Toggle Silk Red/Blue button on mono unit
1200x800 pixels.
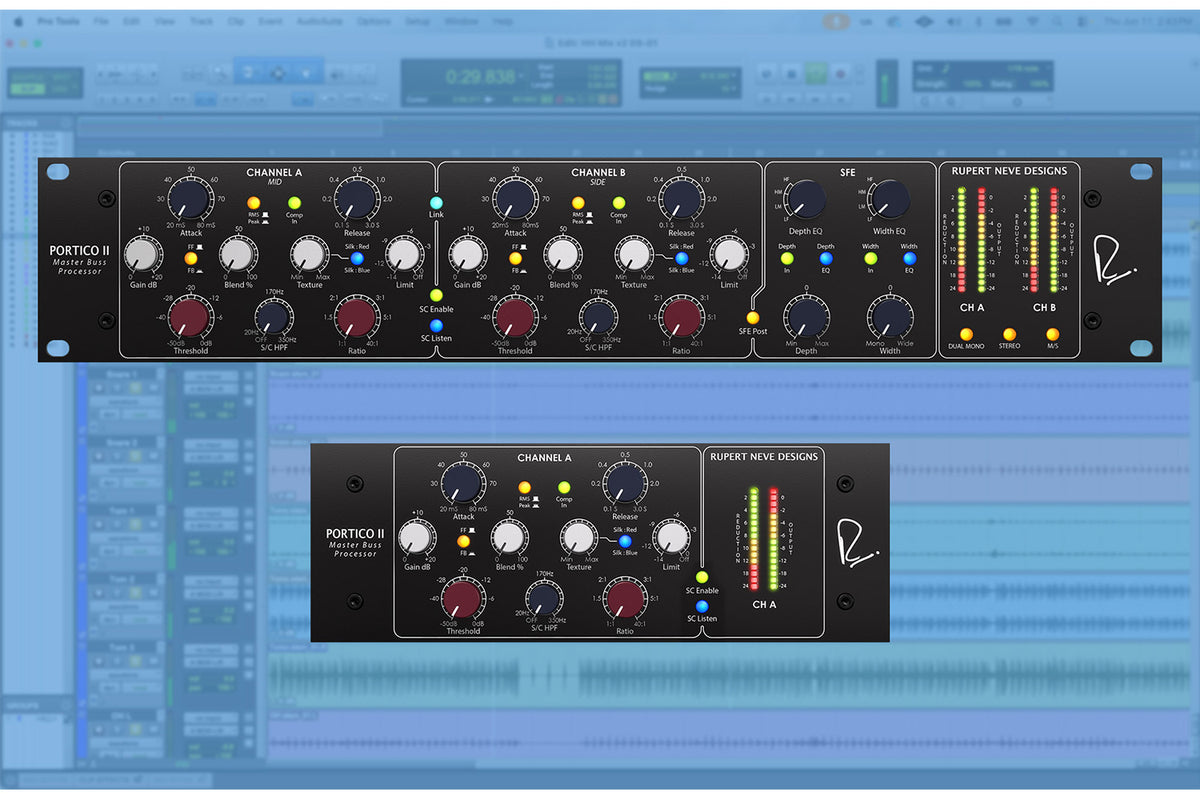(625, 541)
